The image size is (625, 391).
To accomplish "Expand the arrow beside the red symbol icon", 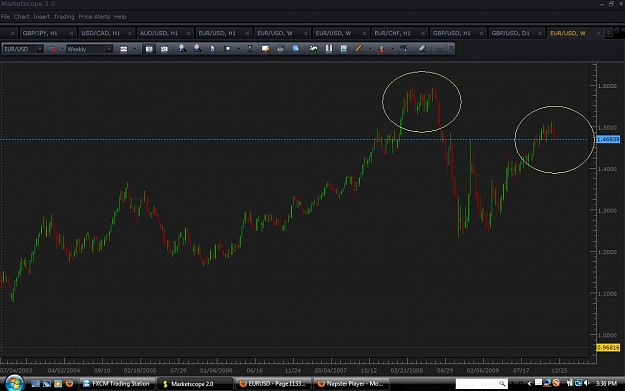I will click(x=62, y=49).
